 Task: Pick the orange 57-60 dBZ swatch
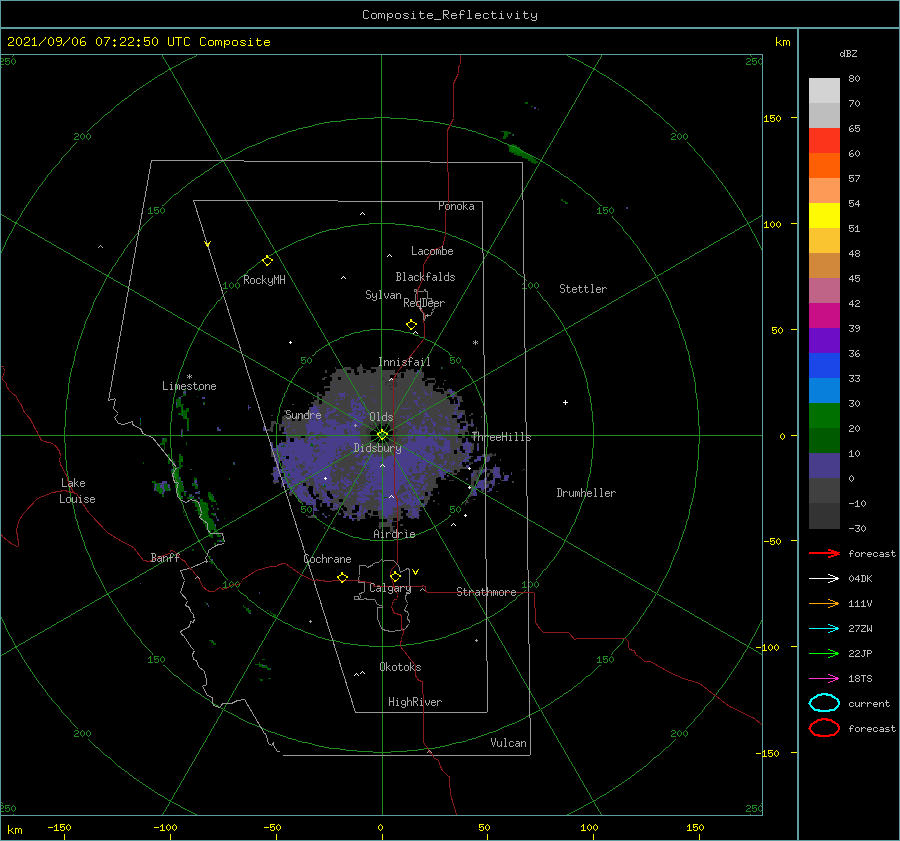824,166
